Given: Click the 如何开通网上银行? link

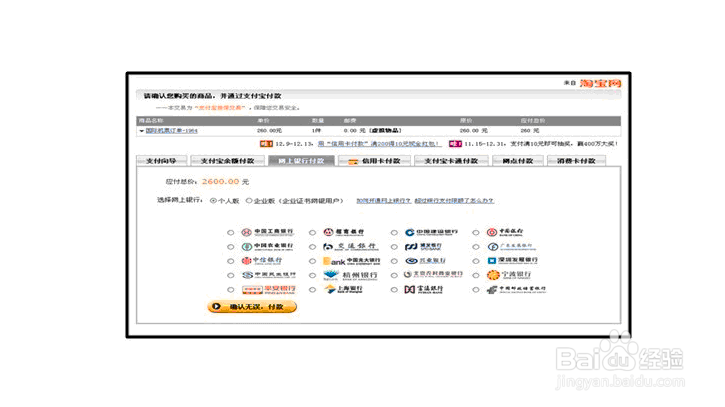Looking at the screenshot, I should (x=383, y=201).
